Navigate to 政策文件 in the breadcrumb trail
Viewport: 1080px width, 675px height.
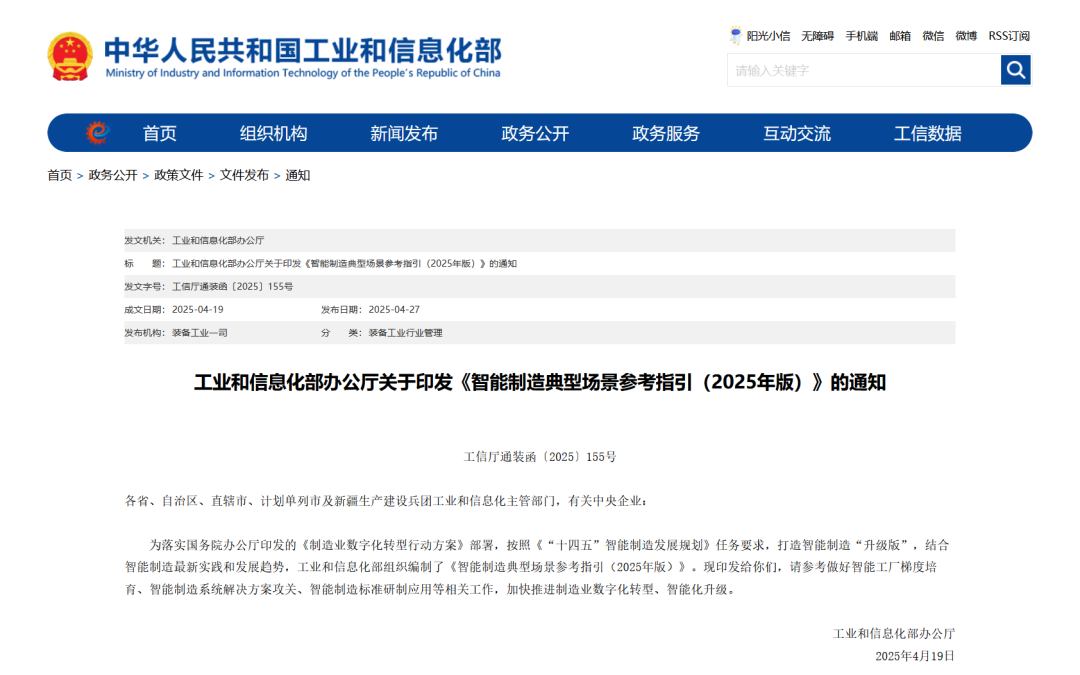coord(177,176)
